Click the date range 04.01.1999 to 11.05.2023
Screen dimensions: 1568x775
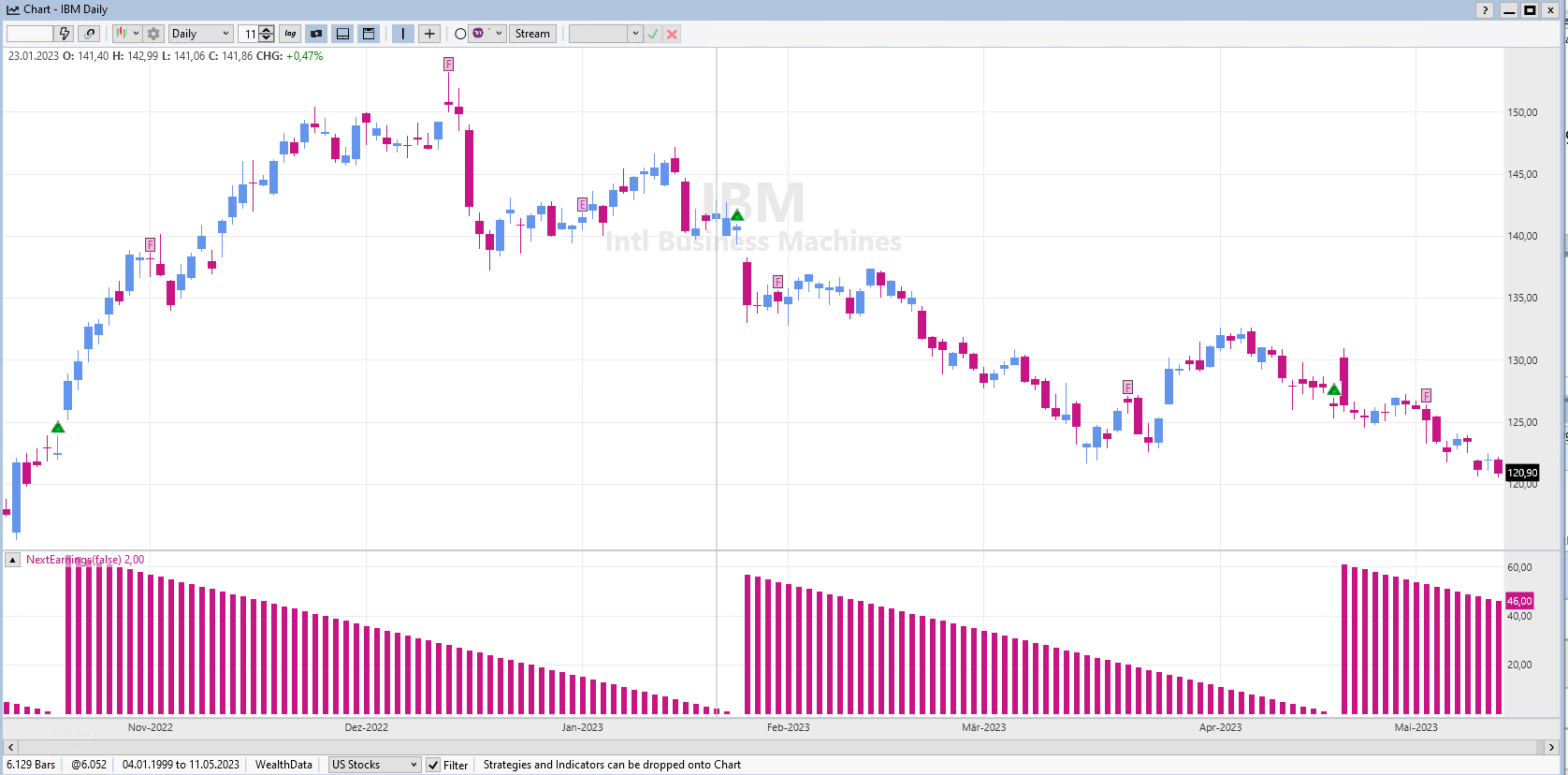point(181,765)
